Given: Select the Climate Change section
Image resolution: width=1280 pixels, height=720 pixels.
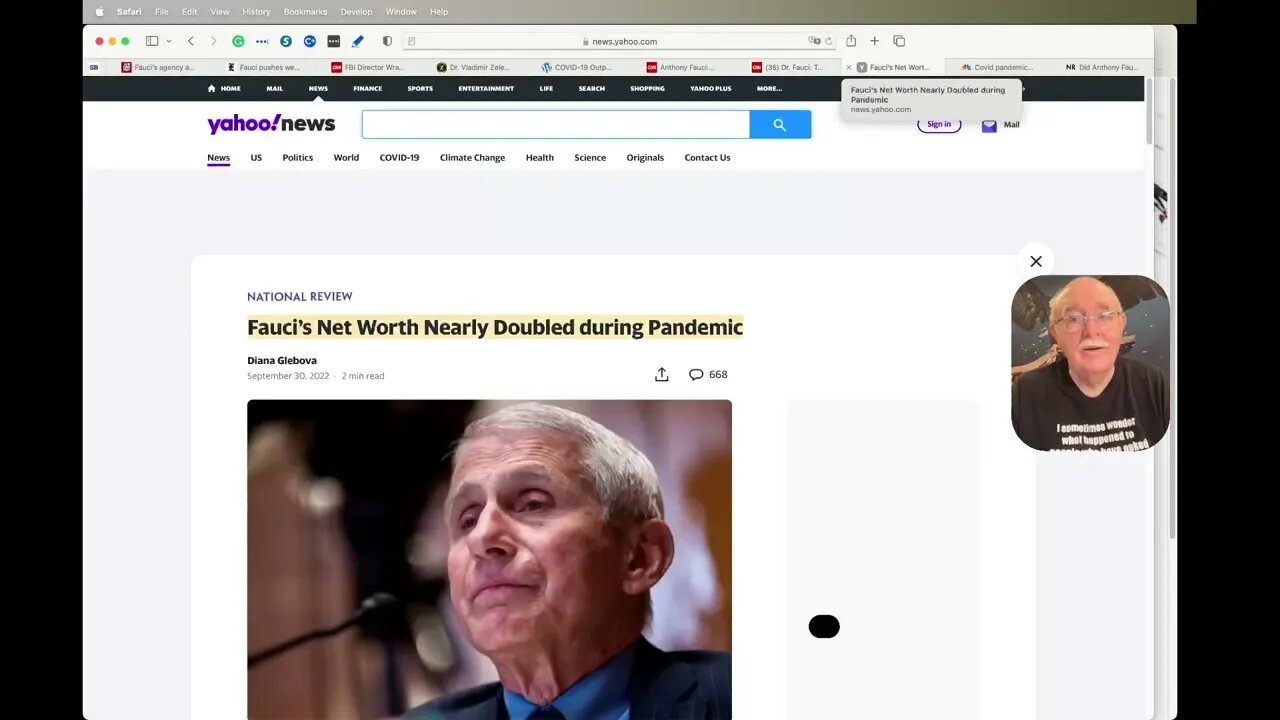Looking at the screenshot, I should click(472, 158).
